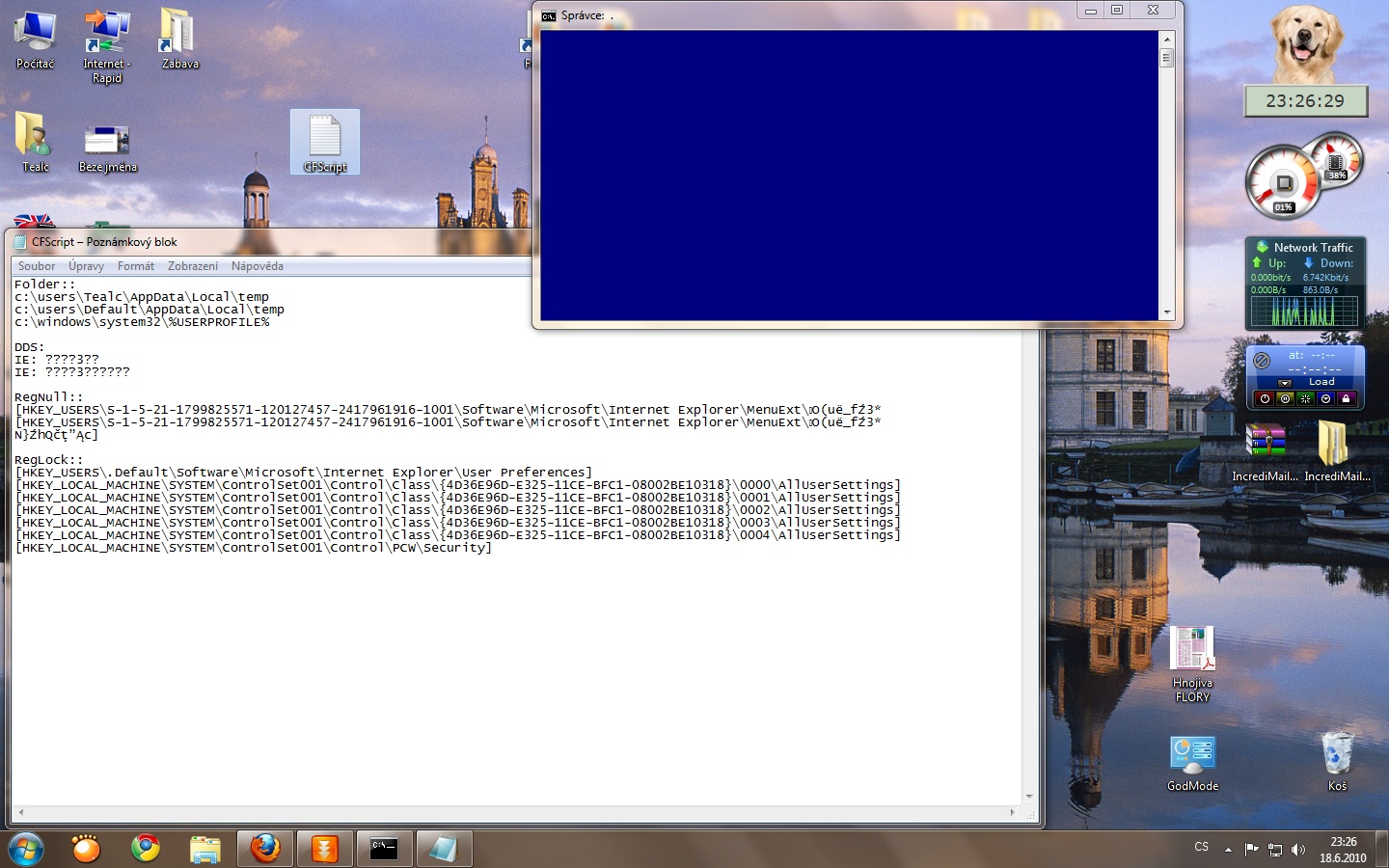Launch Google Chrome from the taskbar
Image resolution: width=1389 pixels, height=868 pixels.
tap(146, 849)
